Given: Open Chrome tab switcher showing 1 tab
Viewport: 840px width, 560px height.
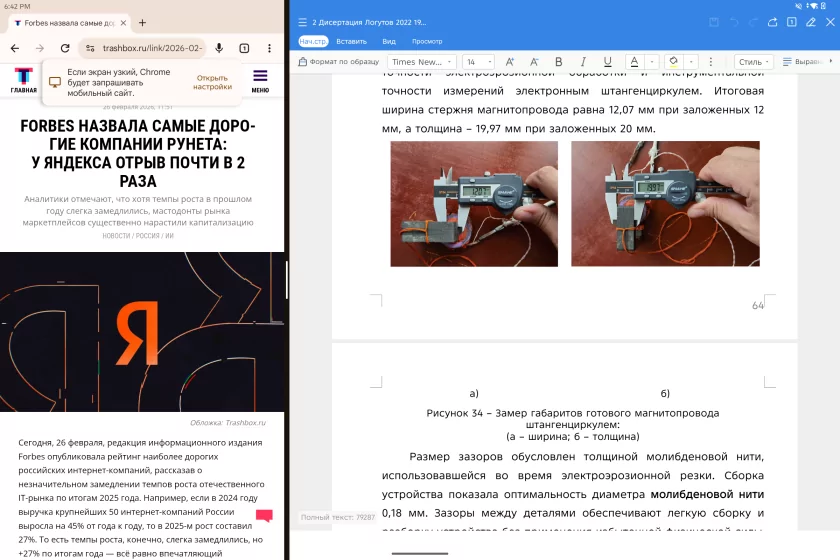Looking at the screenshot, I should pyautogui.click(x=244, y=48).
